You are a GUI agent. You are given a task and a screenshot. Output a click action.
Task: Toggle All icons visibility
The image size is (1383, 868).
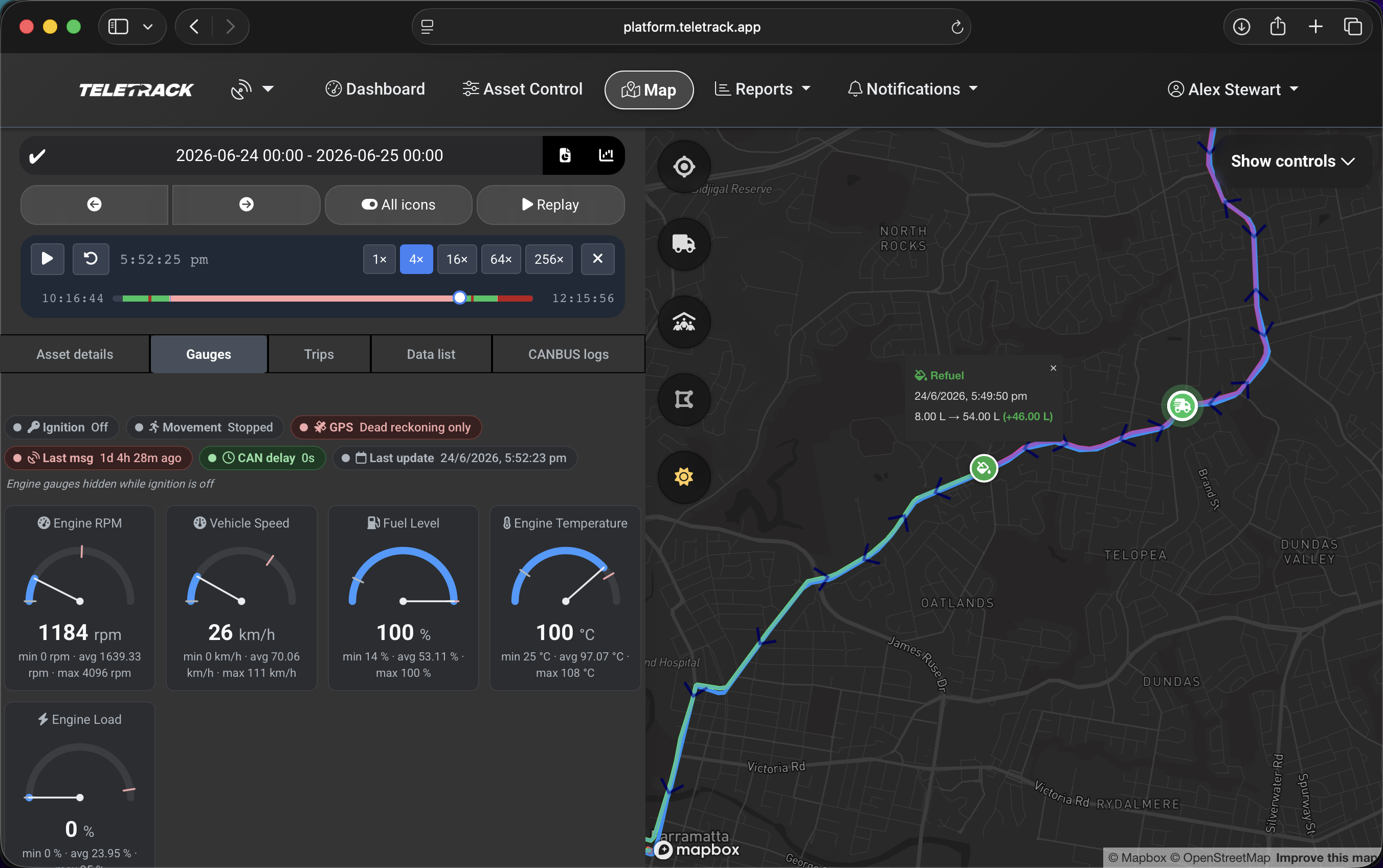pos(398,204)
